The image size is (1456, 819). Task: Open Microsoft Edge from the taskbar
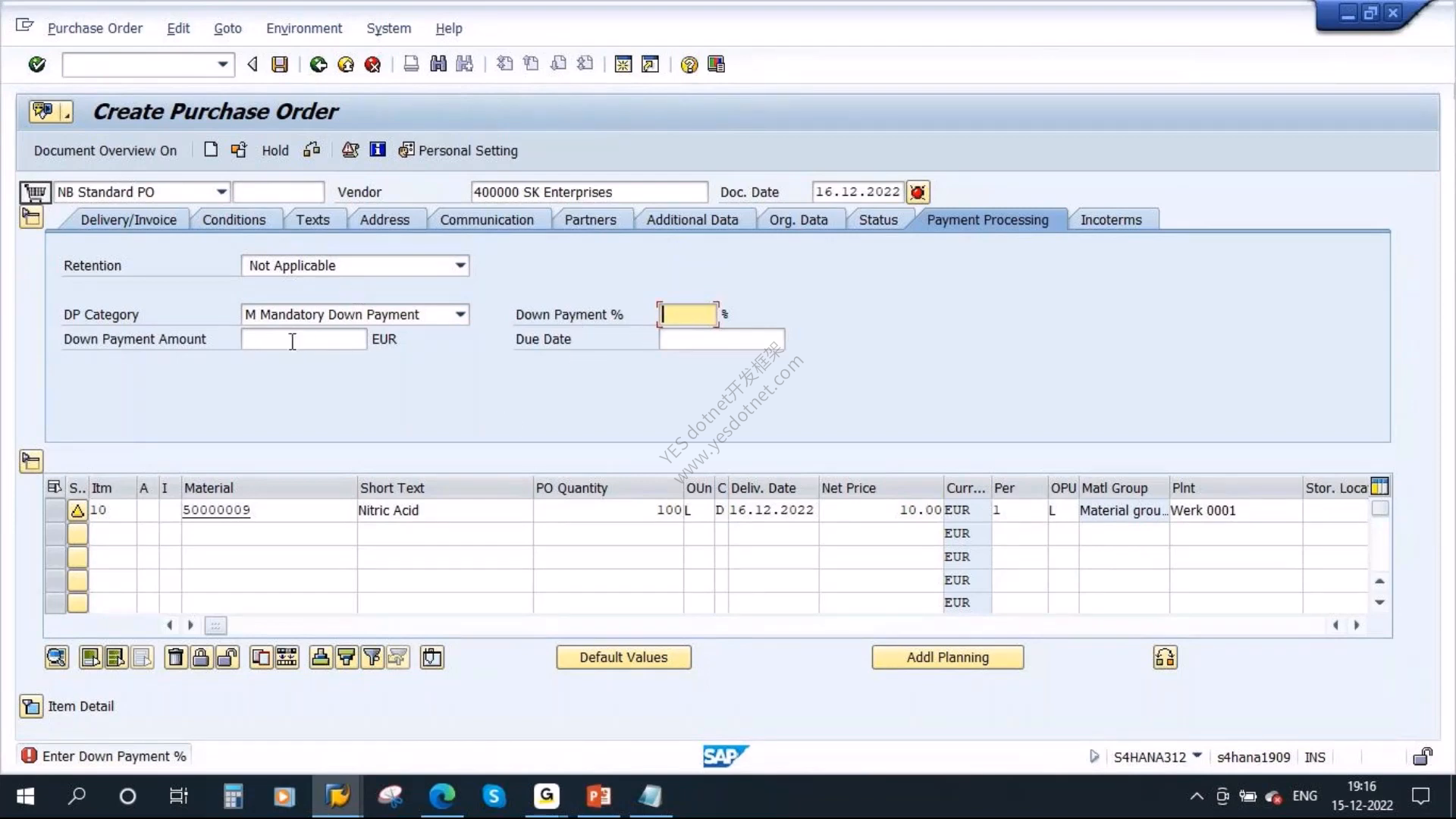[x=442, y=796]
